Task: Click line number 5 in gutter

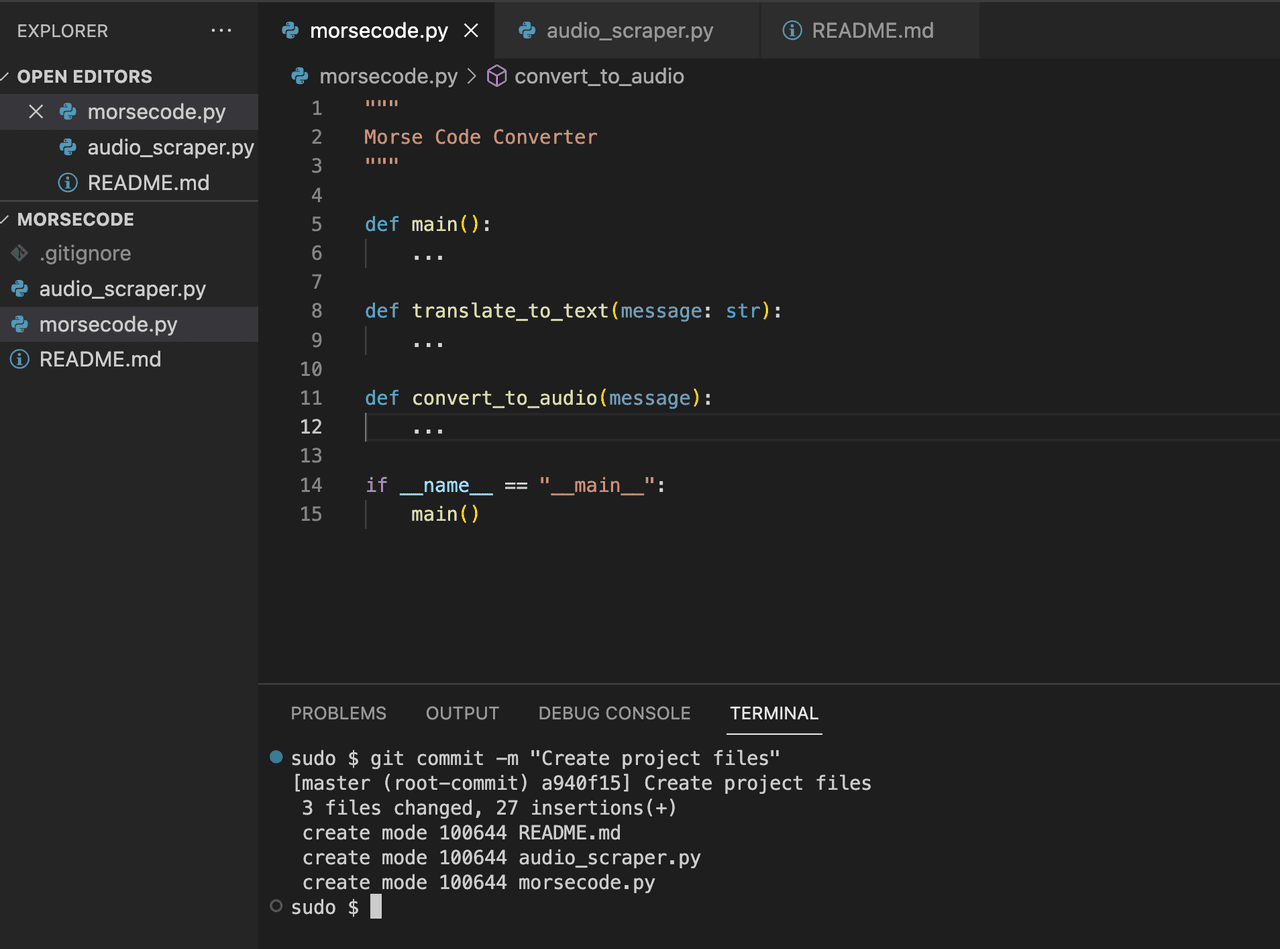Action: point(317,224)
